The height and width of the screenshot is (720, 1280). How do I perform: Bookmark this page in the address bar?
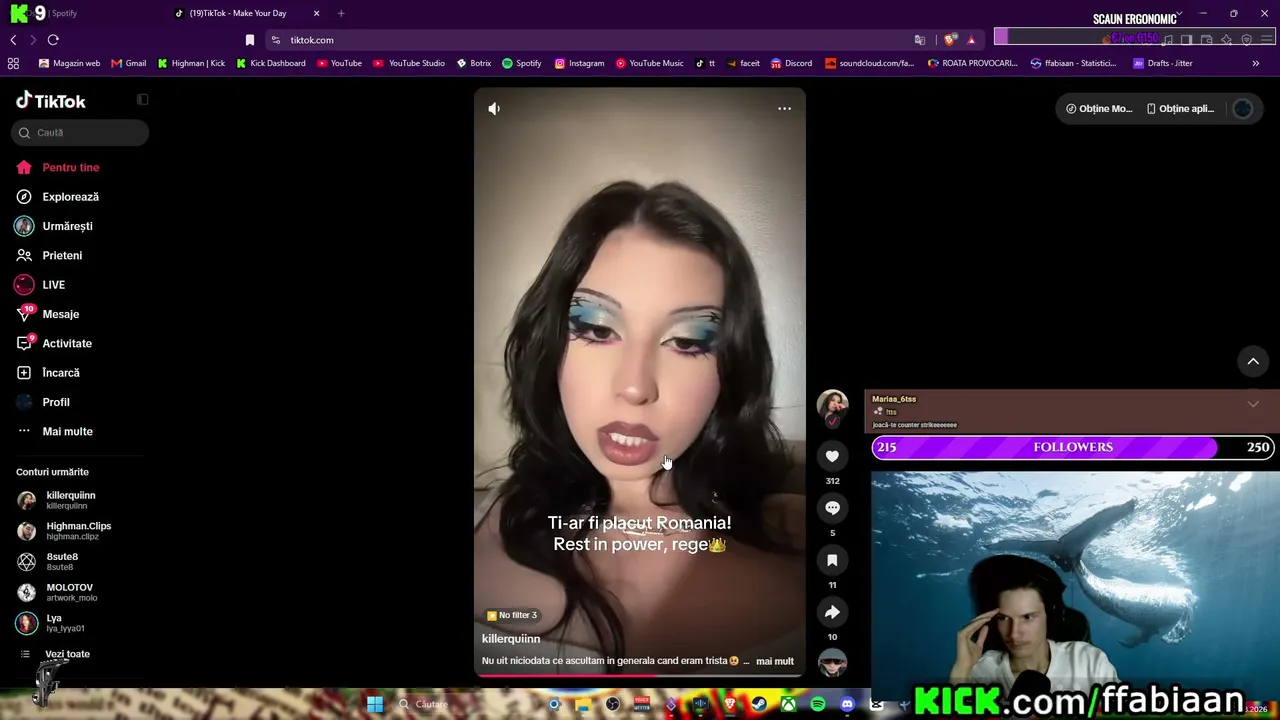[x=250, y=40]
